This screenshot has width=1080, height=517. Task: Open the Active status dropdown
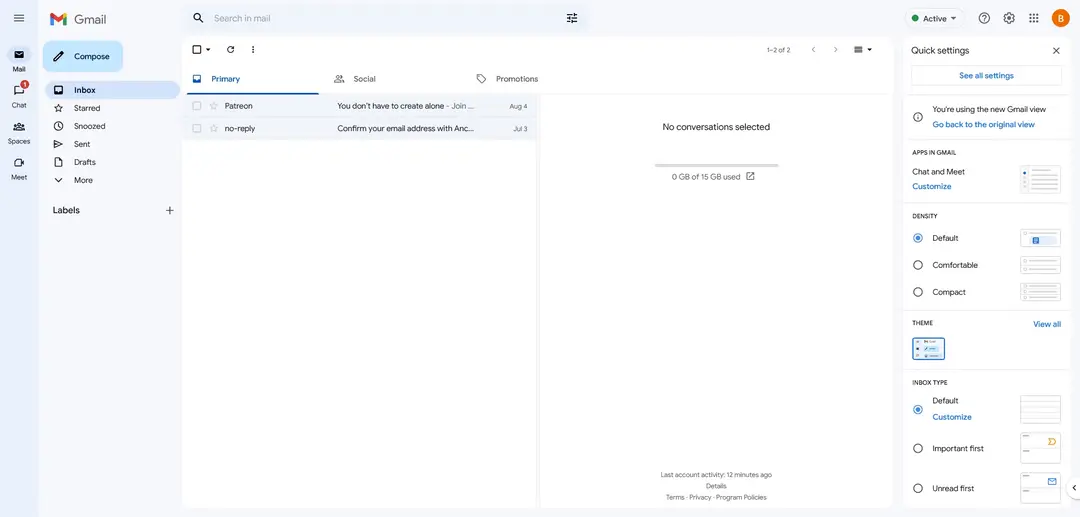(x=935, y=19)
